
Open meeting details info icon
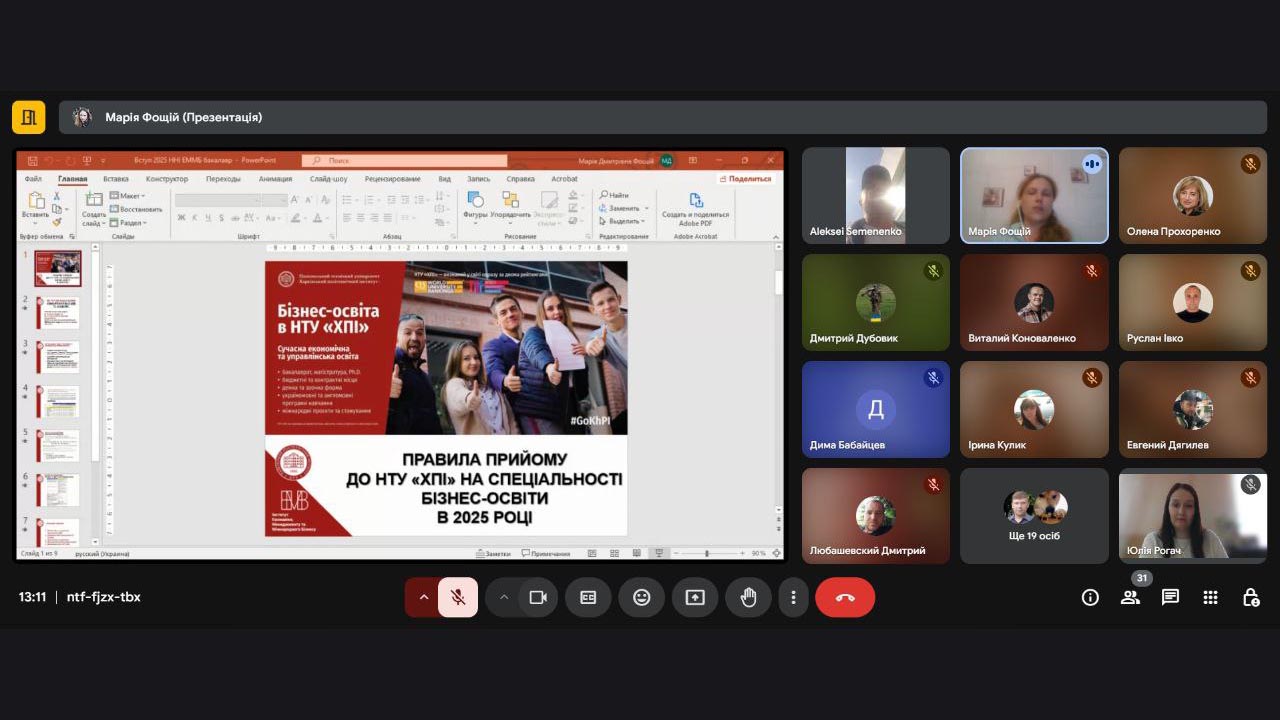coord(1090,597)
